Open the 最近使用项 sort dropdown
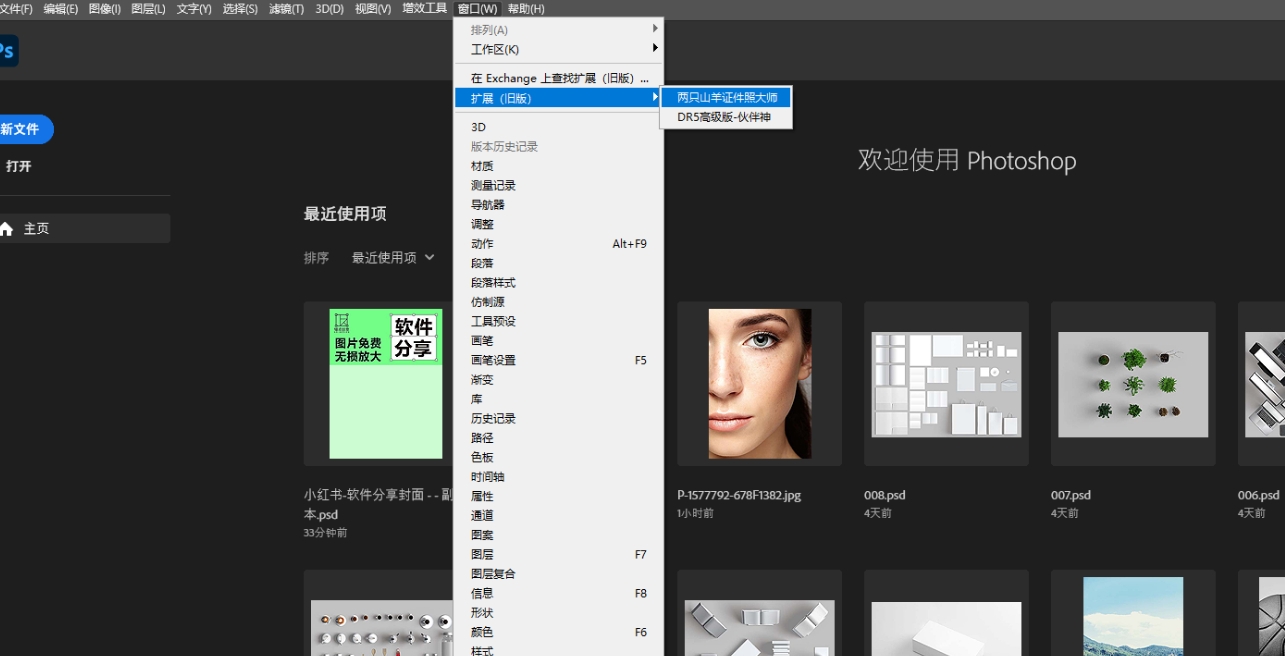Viewport: 1285px width, 656px height. [392, 258]
